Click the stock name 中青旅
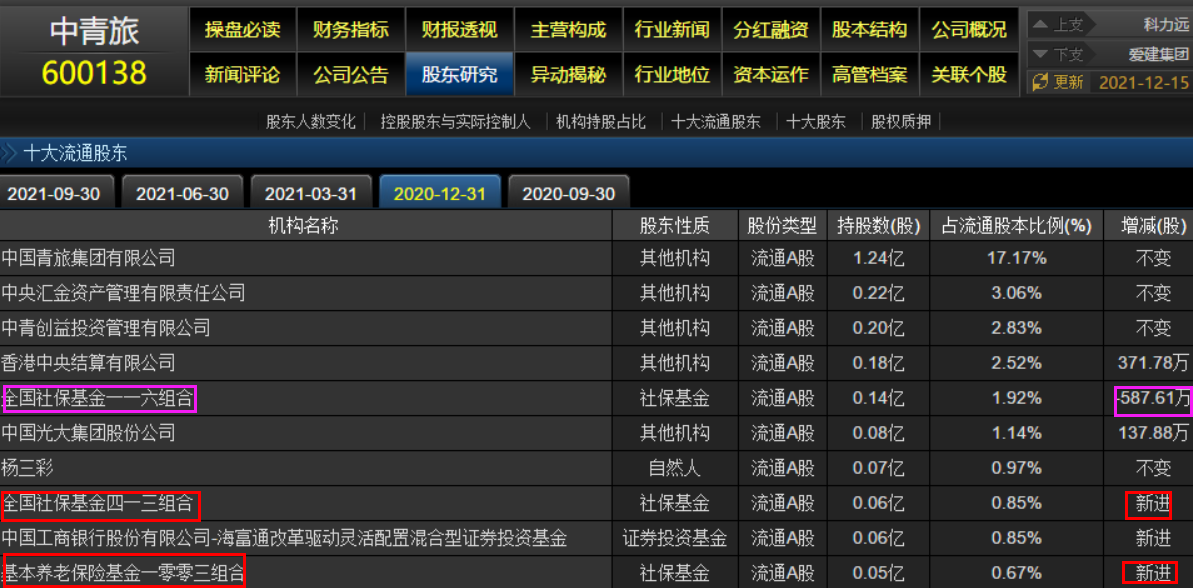 [94, 29]
